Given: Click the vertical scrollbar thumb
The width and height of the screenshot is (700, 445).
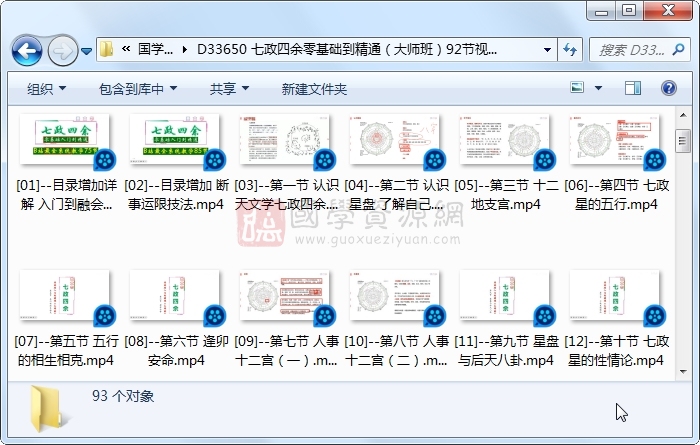Looking at the screenshot, I should tap(683, 141).
